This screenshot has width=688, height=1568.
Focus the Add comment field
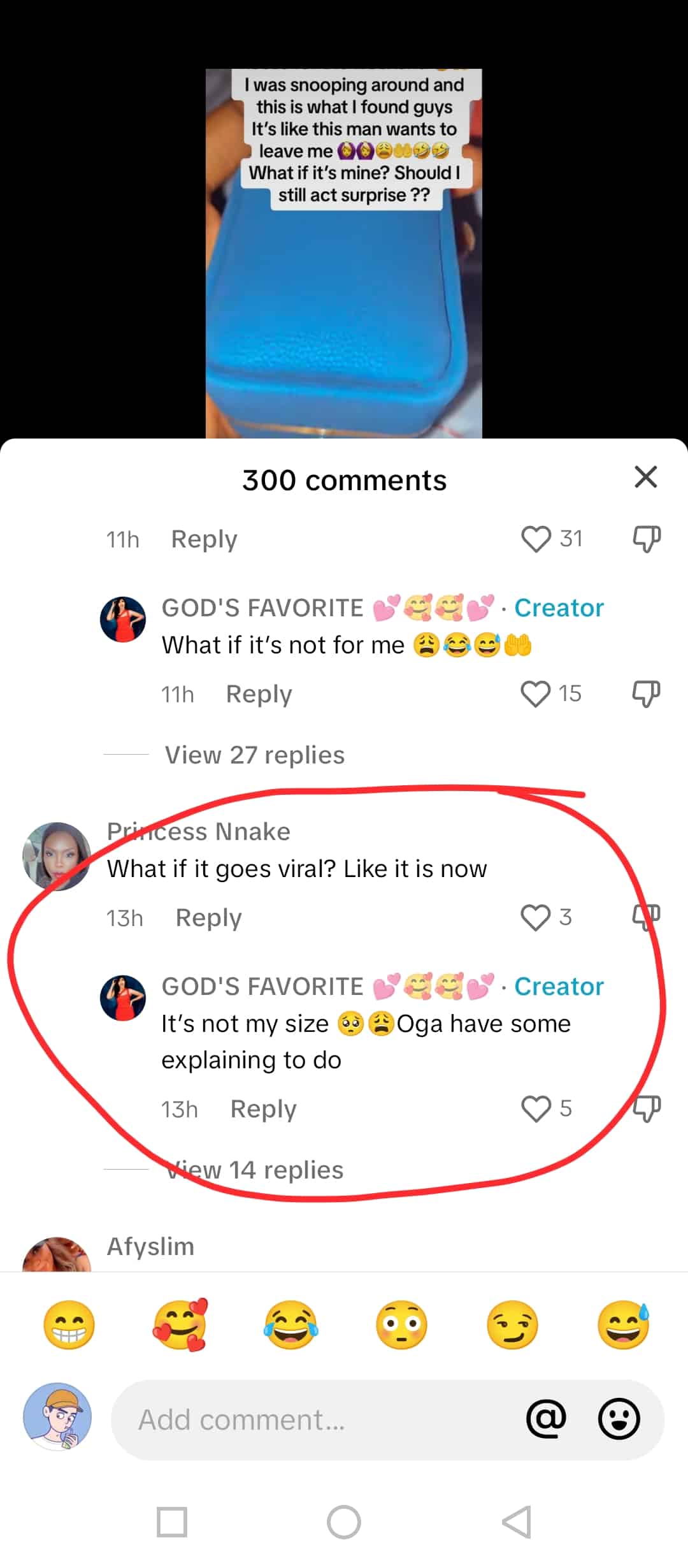tap(319, 1419)
